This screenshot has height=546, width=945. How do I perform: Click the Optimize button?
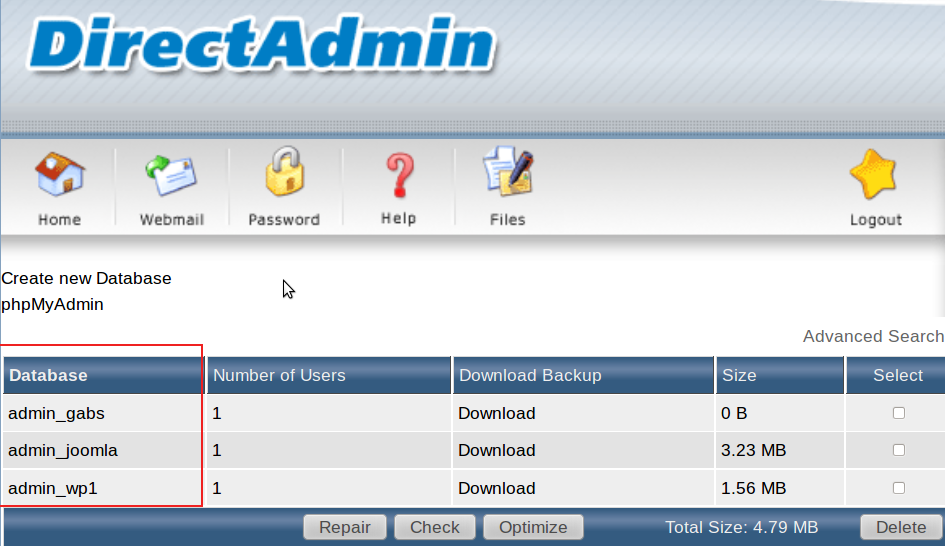(533, 527)
